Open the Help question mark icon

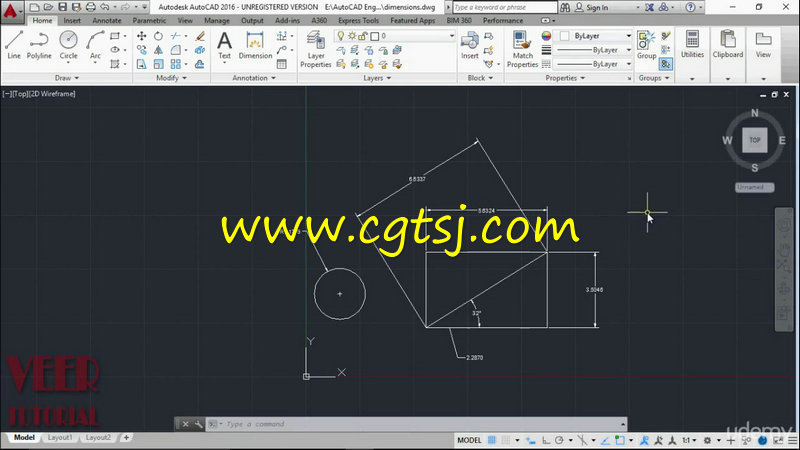pos(690,7)
